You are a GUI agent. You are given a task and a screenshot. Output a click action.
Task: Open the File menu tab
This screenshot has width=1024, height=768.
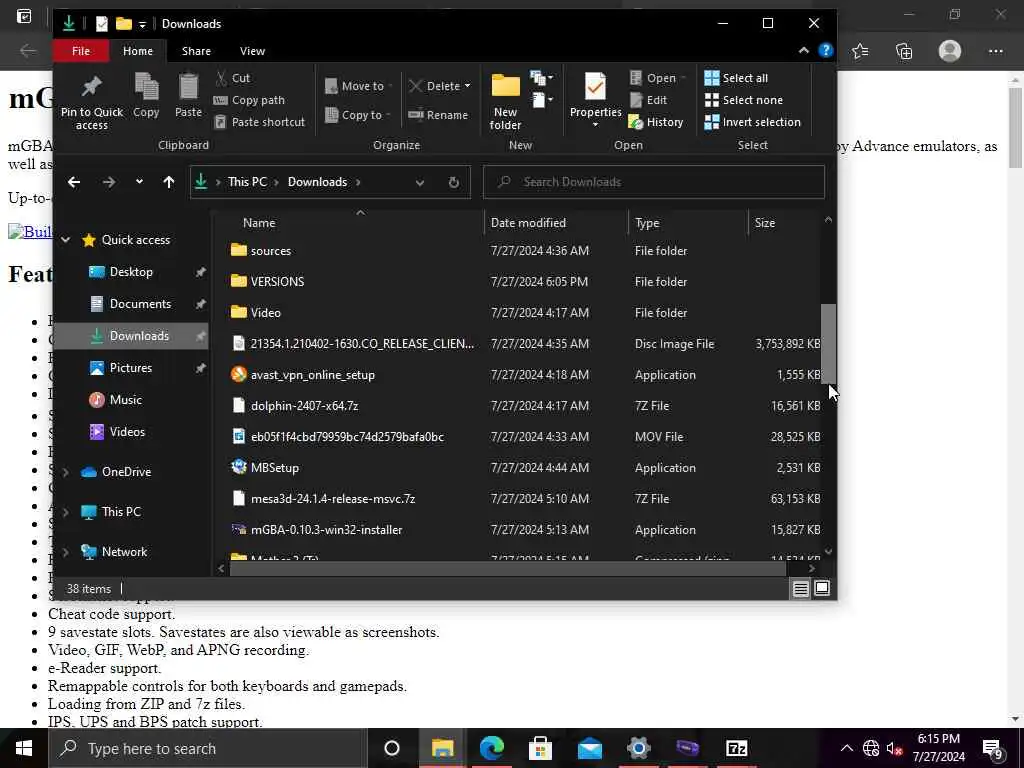click(x=81, y=51)
